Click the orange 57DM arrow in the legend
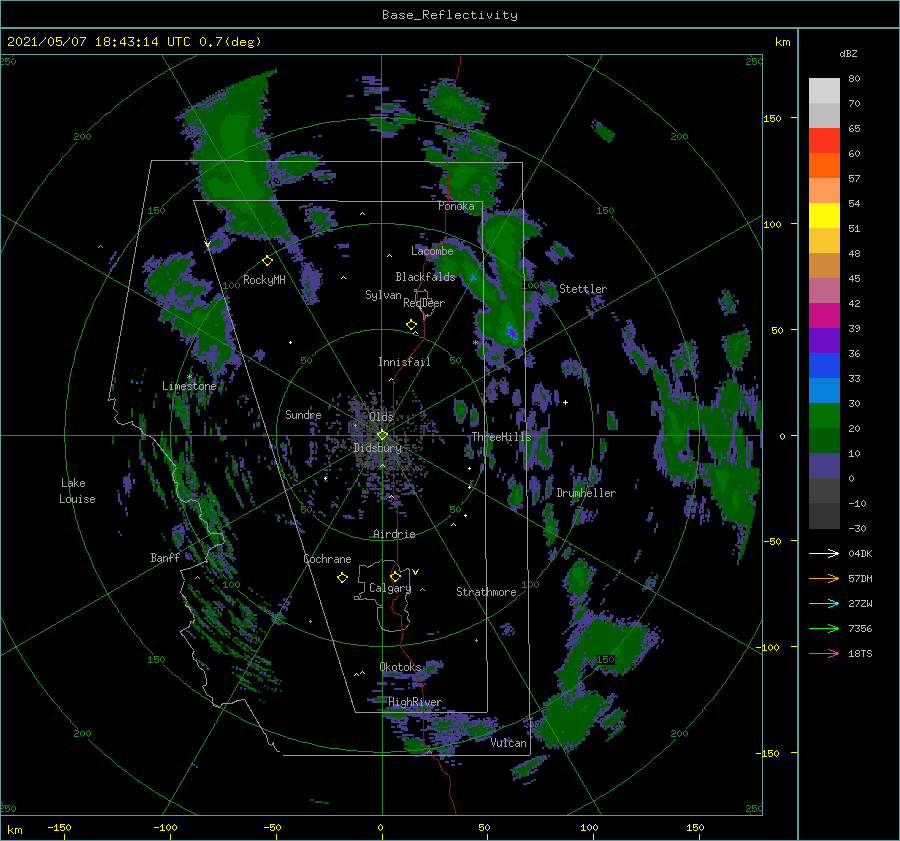 click(x=824, y=579)
